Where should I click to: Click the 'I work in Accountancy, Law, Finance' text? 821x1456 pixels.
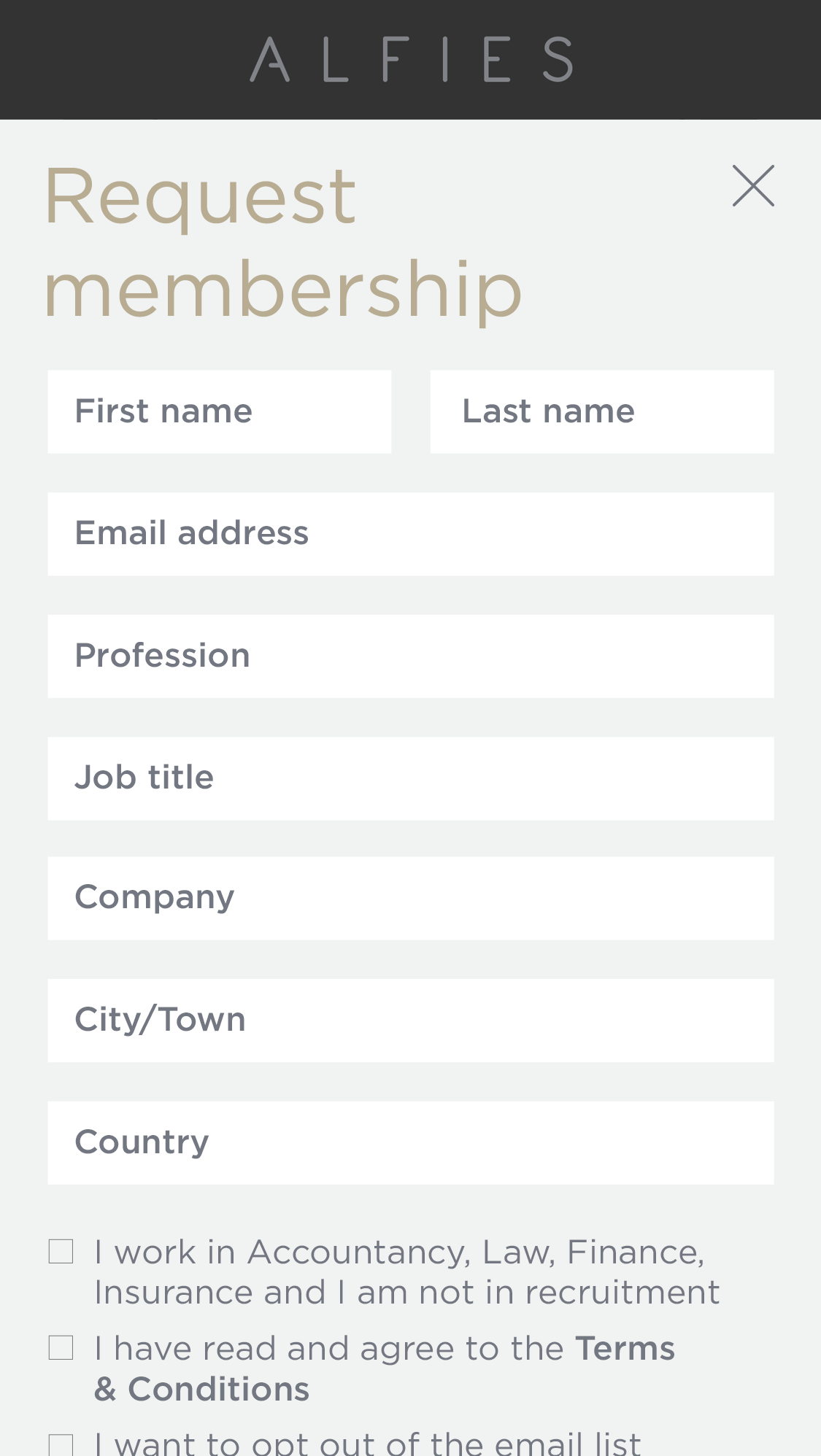click(399, 1252)
